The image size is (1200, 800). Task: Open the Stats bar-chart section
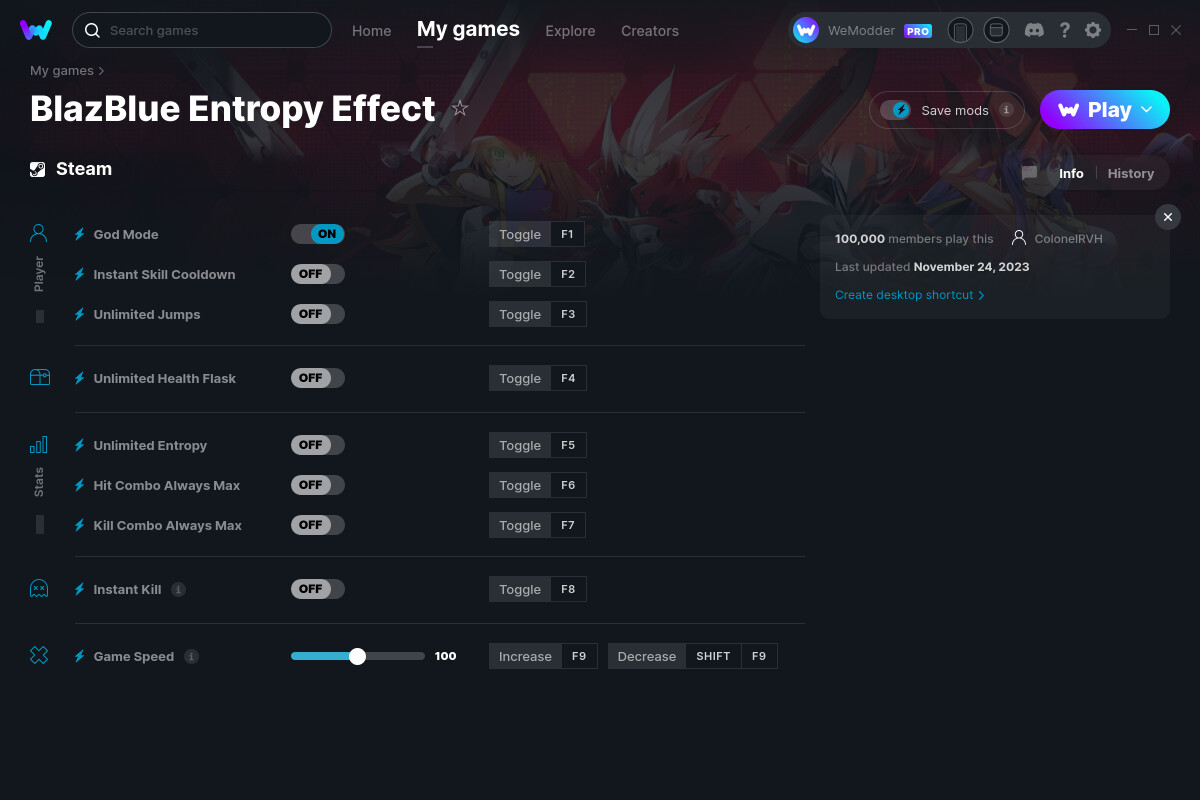click(38, 443)
